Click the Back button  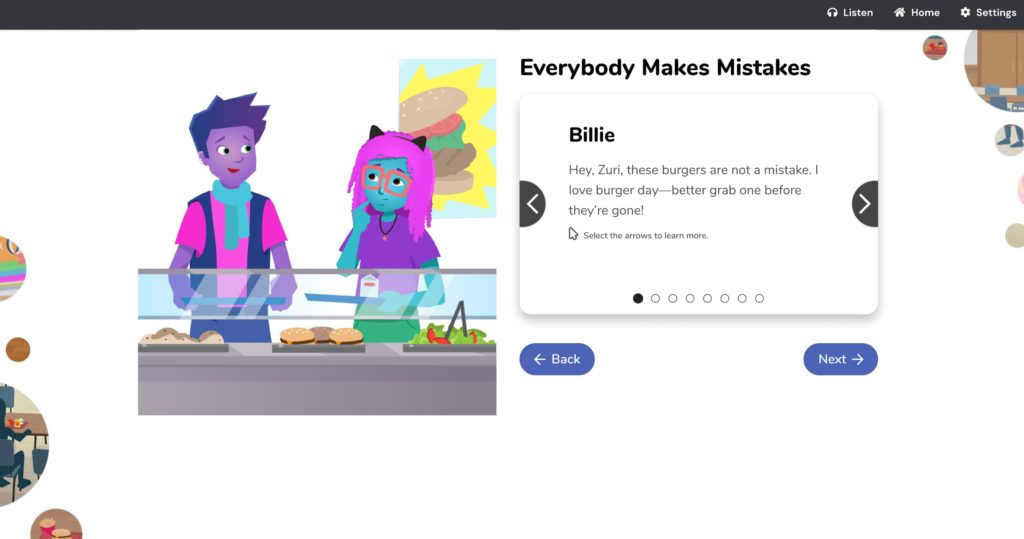click(557, 359)
